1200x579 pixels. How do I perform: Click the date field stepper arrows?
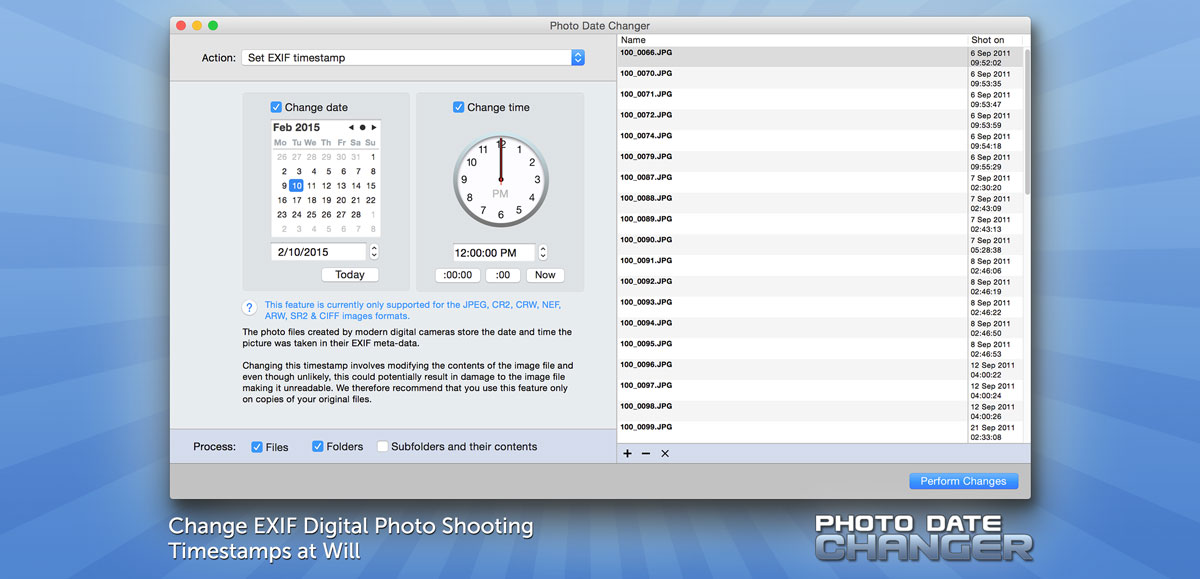click(374, 252)
